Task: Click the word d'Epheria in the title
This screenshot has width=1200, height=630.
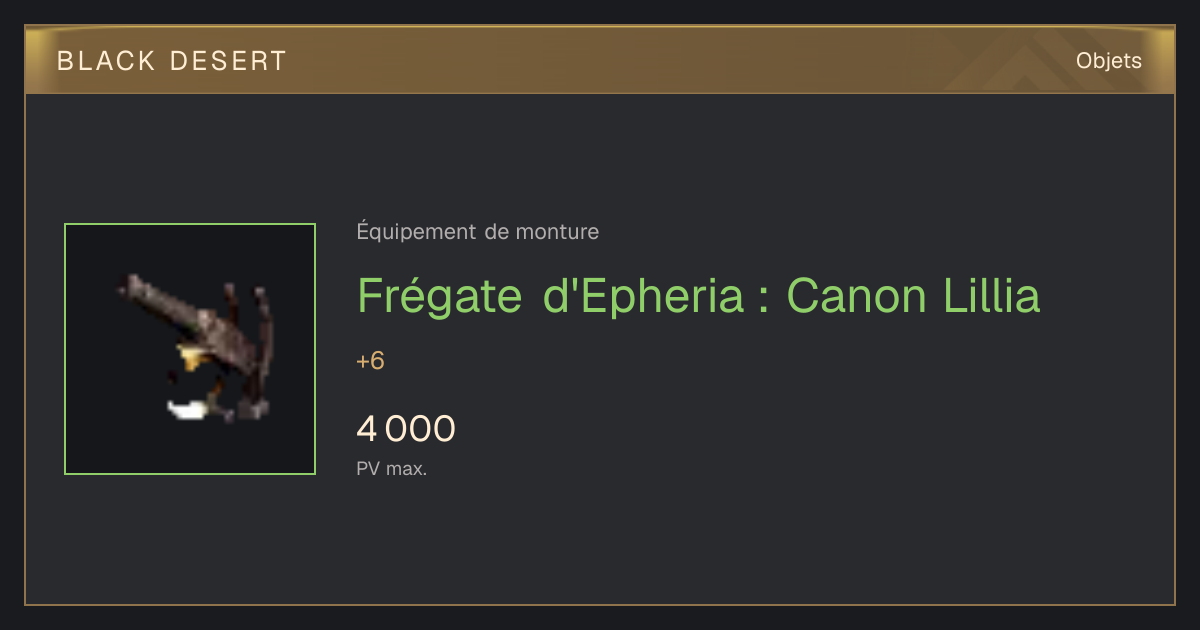Action: click(643, 296)
